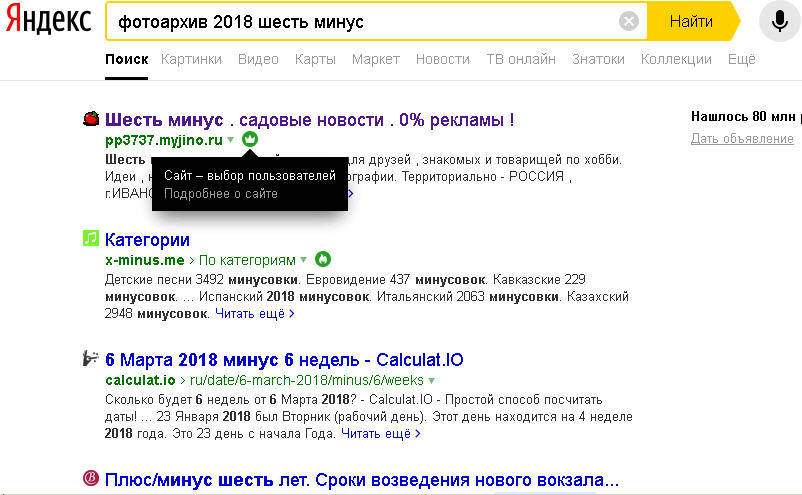Open the Ещё menu in search tabs
Image resolution: width=802 pixels, height=495 pixels.
pos(742,59)
